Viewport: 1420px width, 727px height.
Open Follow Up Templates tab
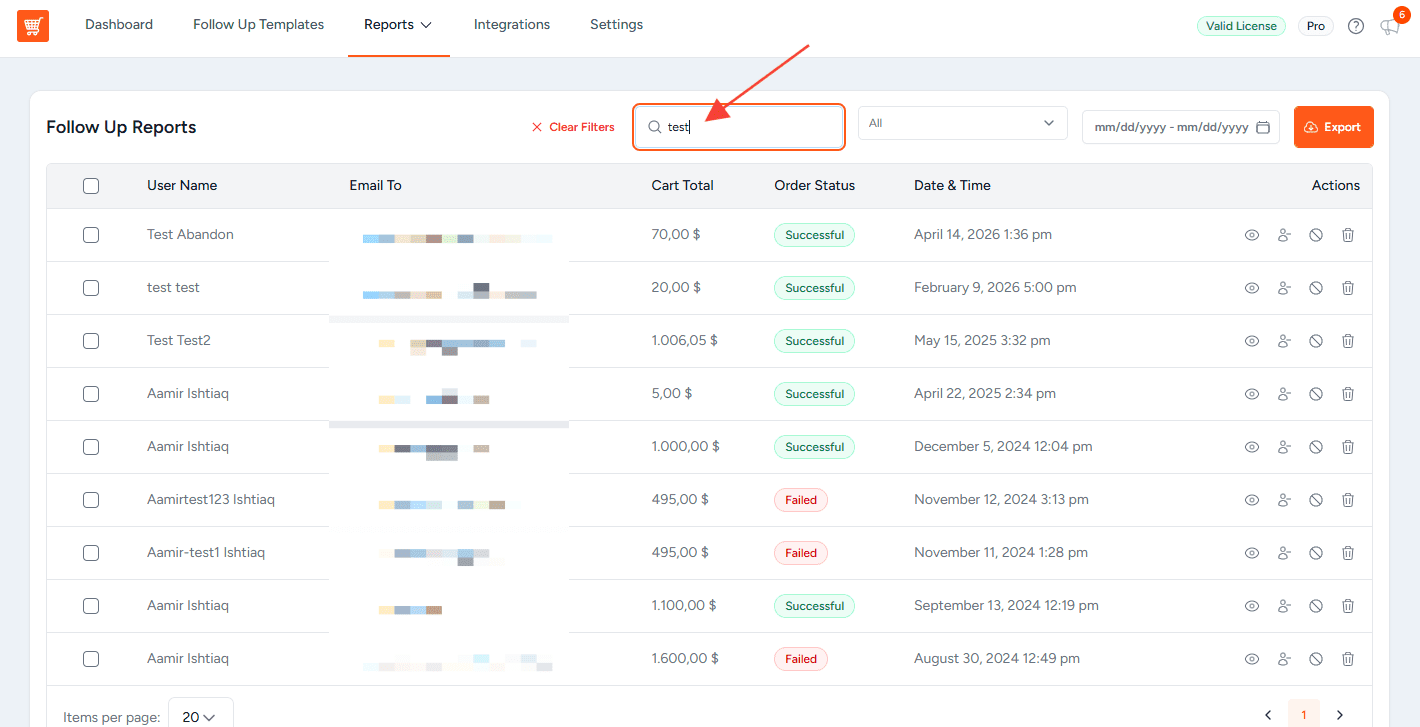tap(259, 25)
